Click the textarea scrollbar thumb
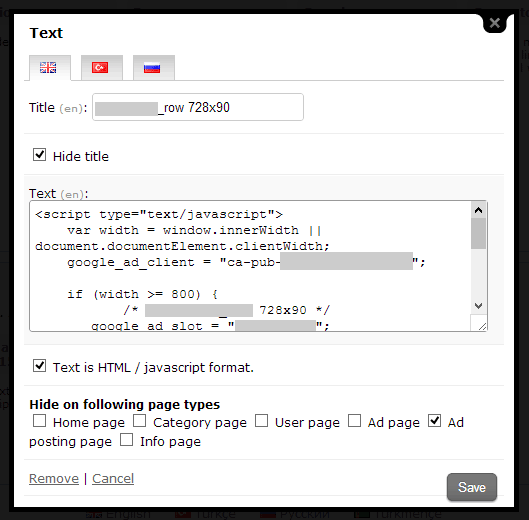This screenshot has height=520, width=529. tap(478, 234)
